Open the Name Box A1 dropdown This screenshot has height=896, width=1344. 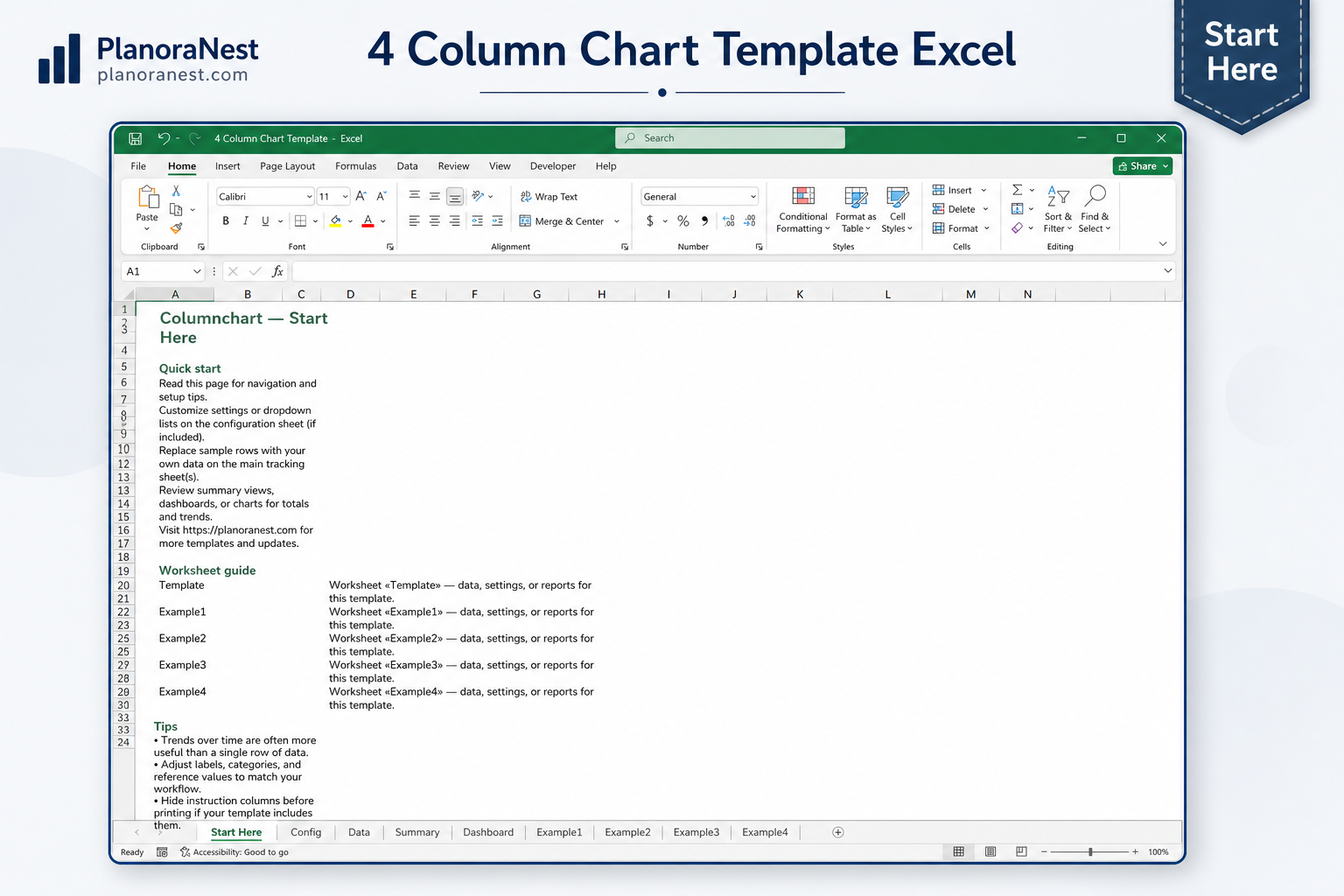click(197, 271)
